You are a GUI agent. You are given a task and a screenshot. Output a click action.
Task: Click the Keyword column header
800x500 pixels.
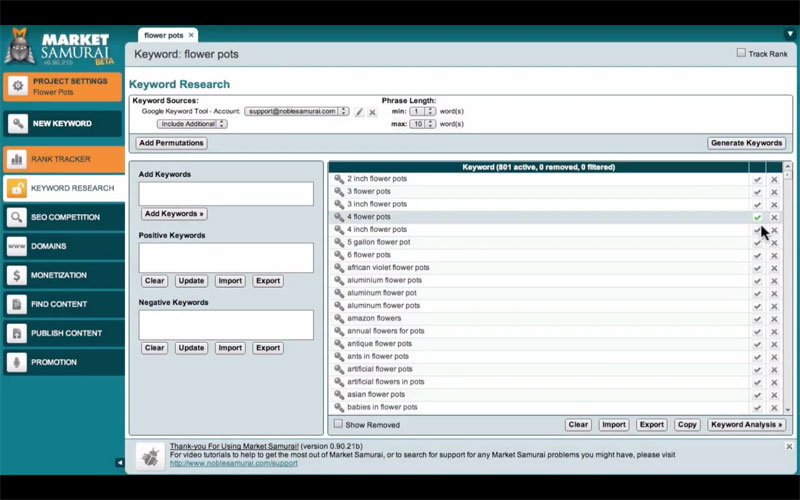click(538, 167)
